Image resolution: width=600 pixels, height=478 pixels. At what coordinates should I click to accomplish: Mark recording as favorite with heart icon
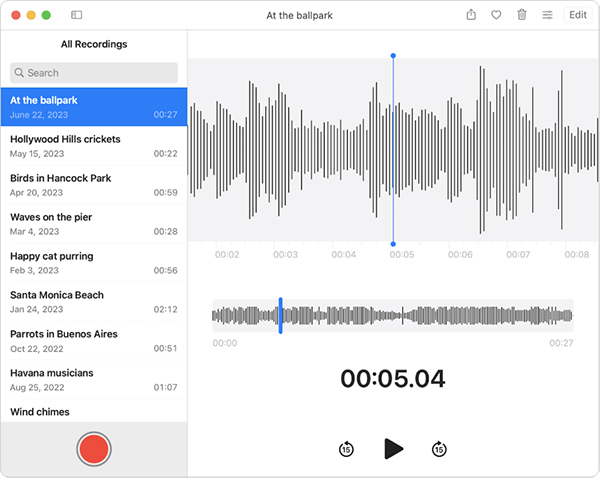click(496, 15)
